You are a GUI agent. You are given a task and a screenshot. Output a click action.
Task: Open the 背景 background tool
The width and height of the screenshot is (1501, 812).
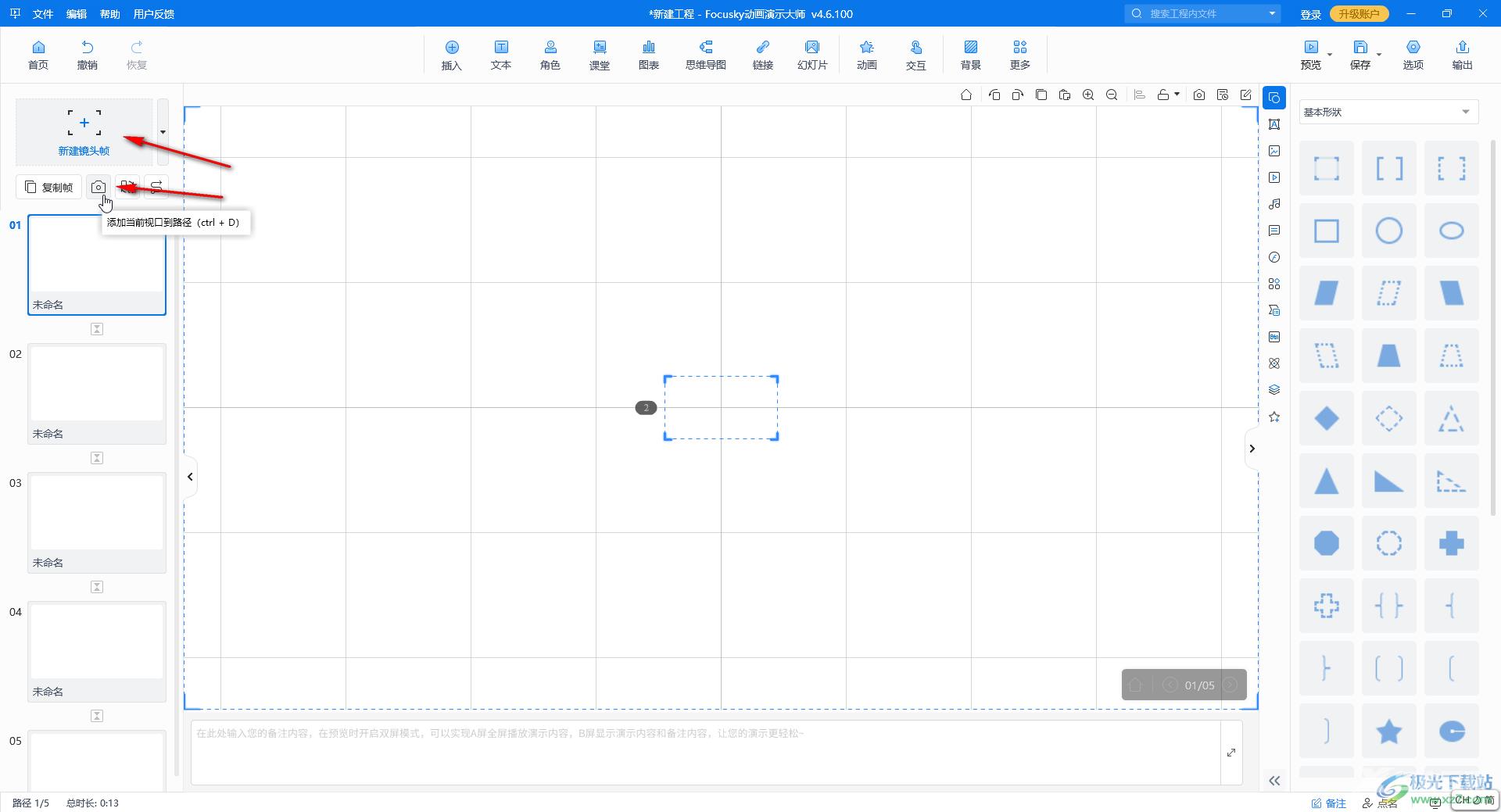coord(971,55)
